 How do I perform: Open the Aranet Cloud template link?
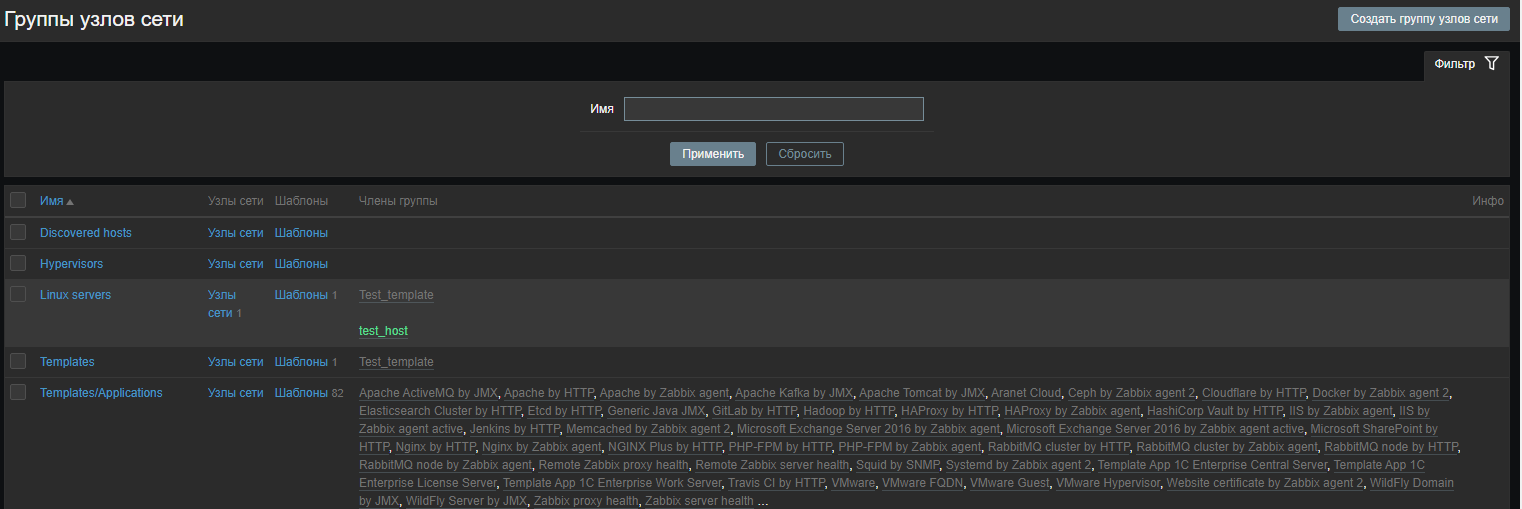tap(1026, 393)
